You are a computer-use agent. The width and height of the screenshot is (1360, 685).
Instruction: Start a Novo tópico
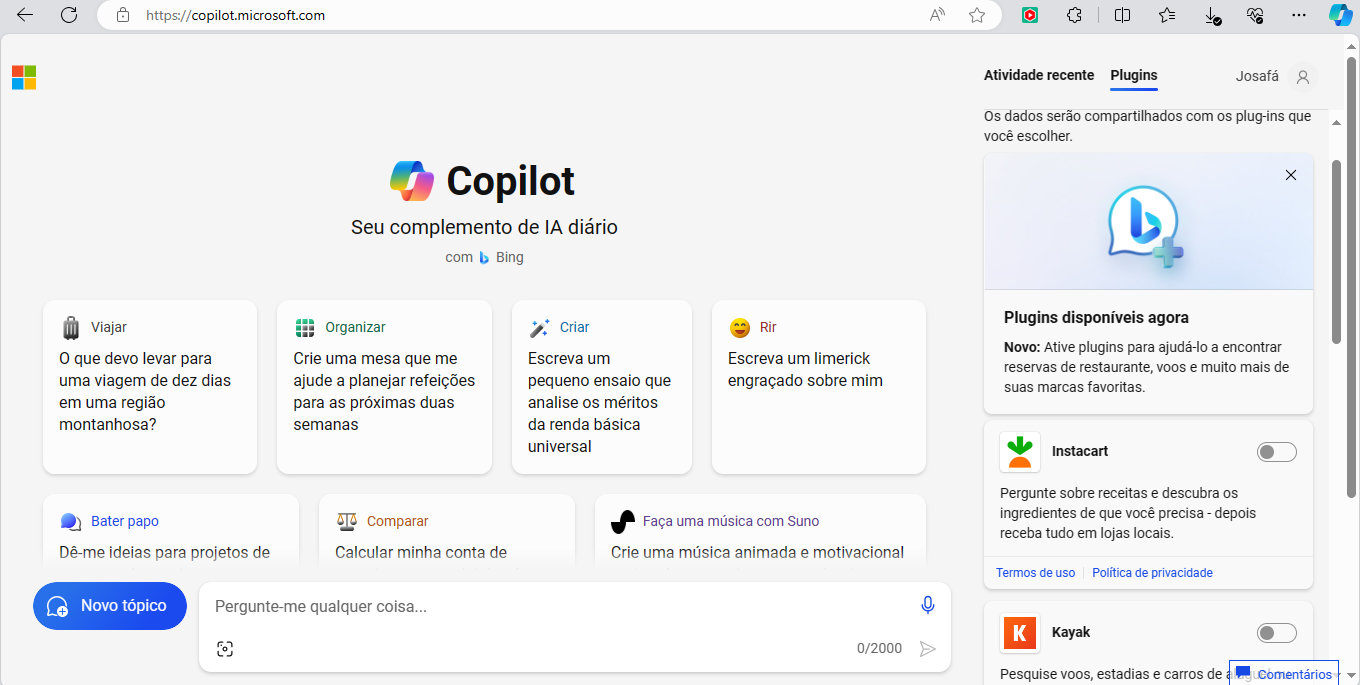click(x=110, y=606)
